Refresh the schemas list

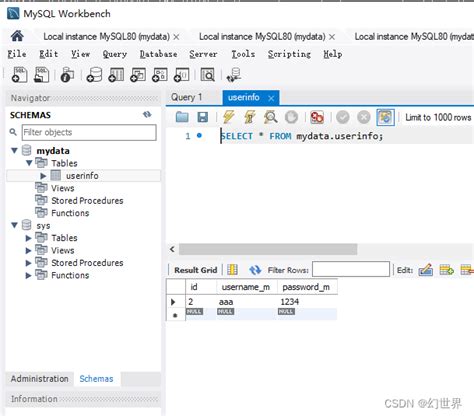(147, 115)
